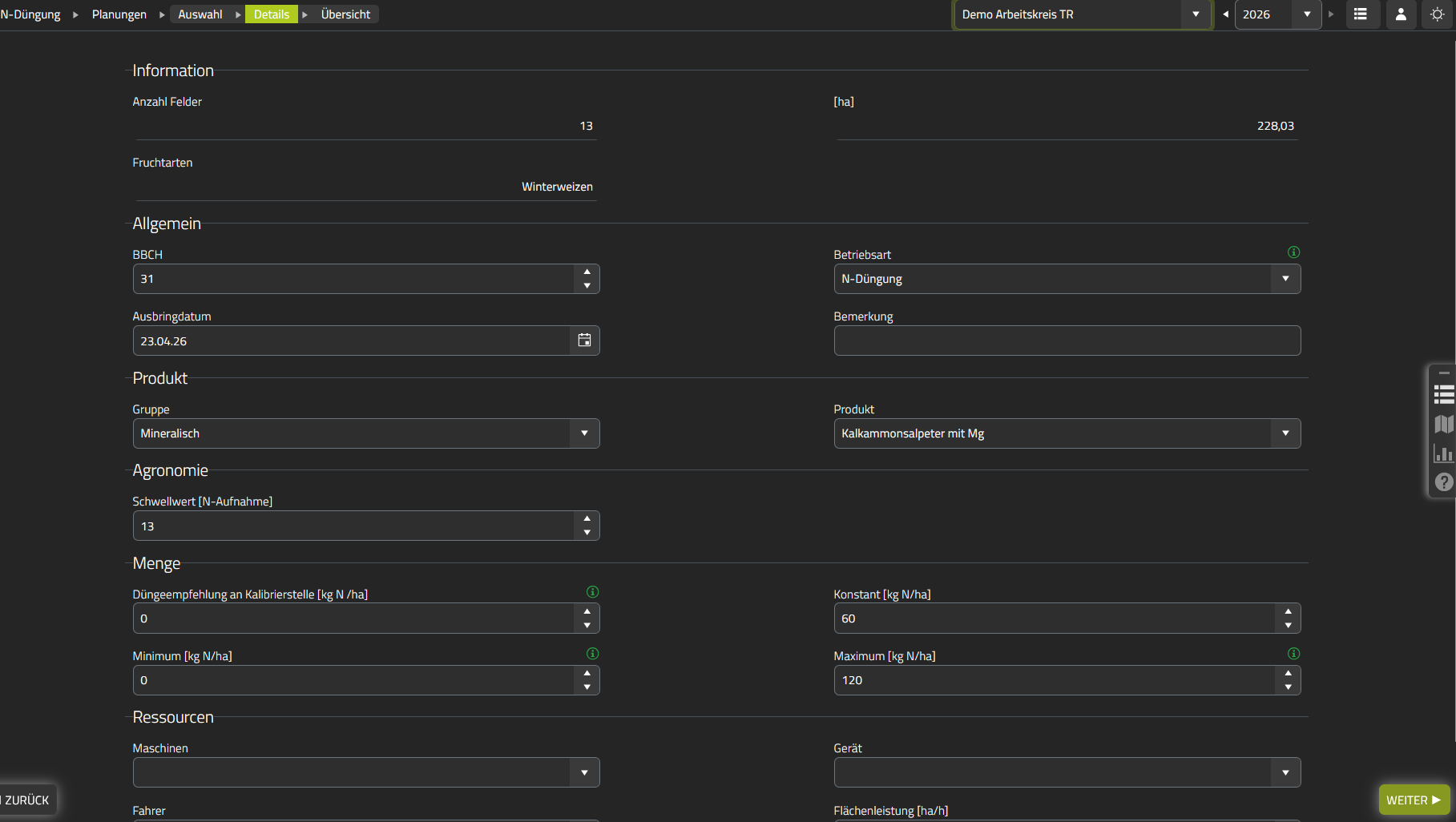Select the Fruchtarten value Winterweizen
The image size is (1456, 822).
click(557, 187)
